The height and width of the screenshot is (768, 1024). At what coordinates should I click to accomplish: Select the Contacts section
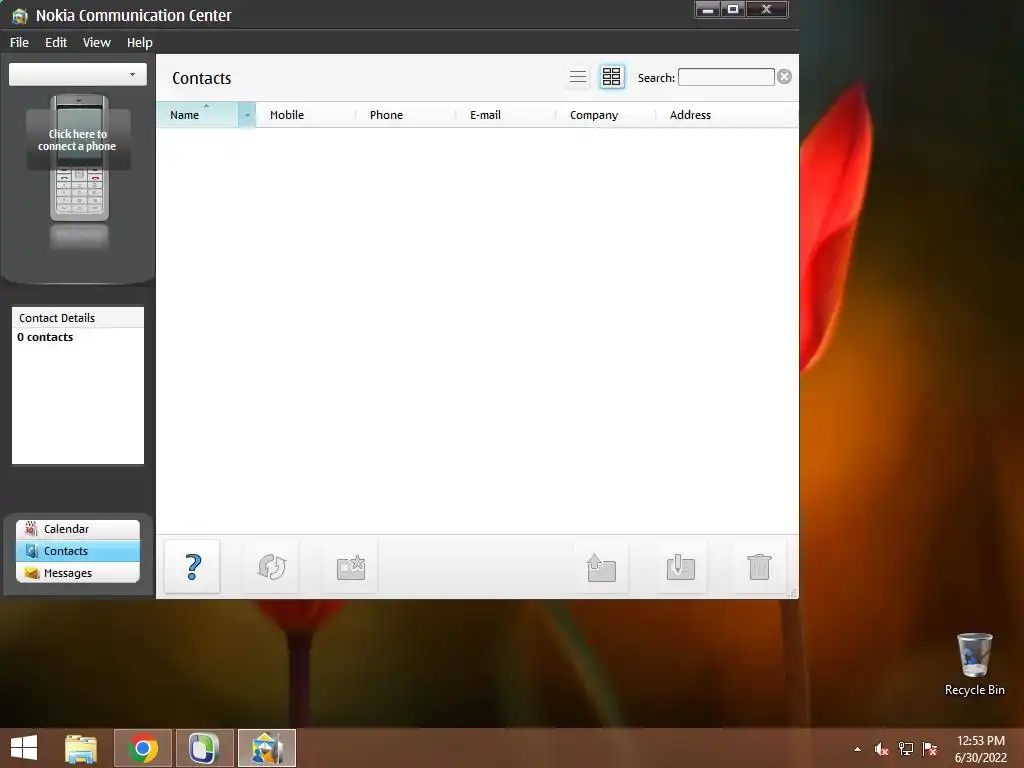pos(78,551)
